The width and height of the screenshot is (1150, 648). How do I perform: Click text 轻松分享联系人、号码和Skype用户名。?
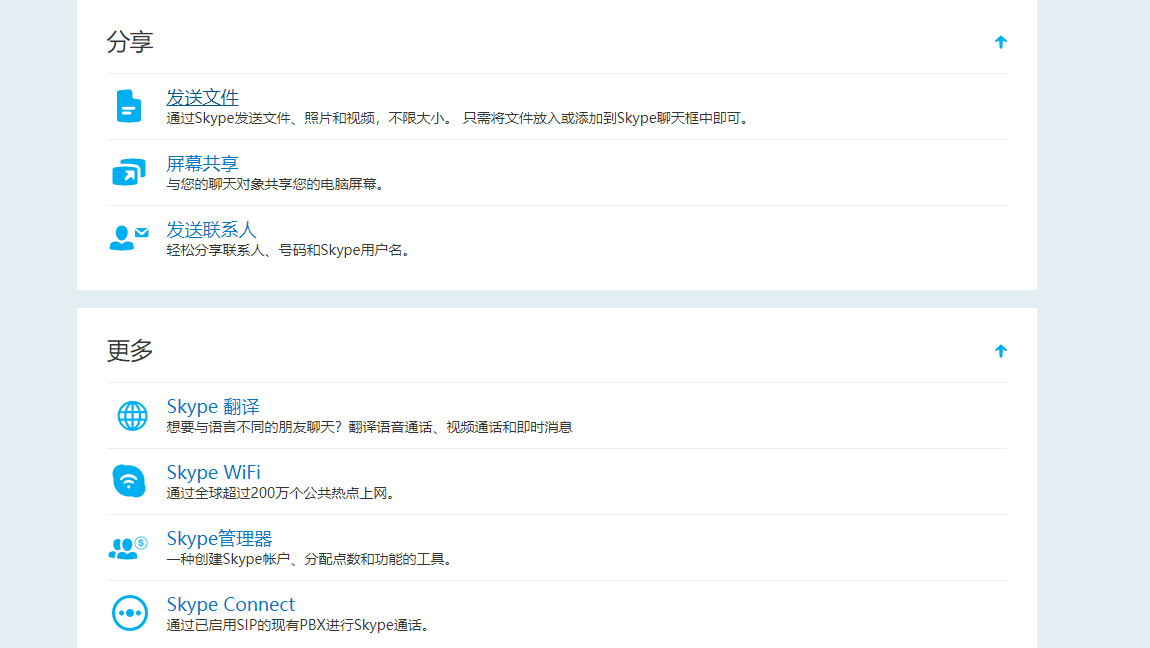click(290, 250)
